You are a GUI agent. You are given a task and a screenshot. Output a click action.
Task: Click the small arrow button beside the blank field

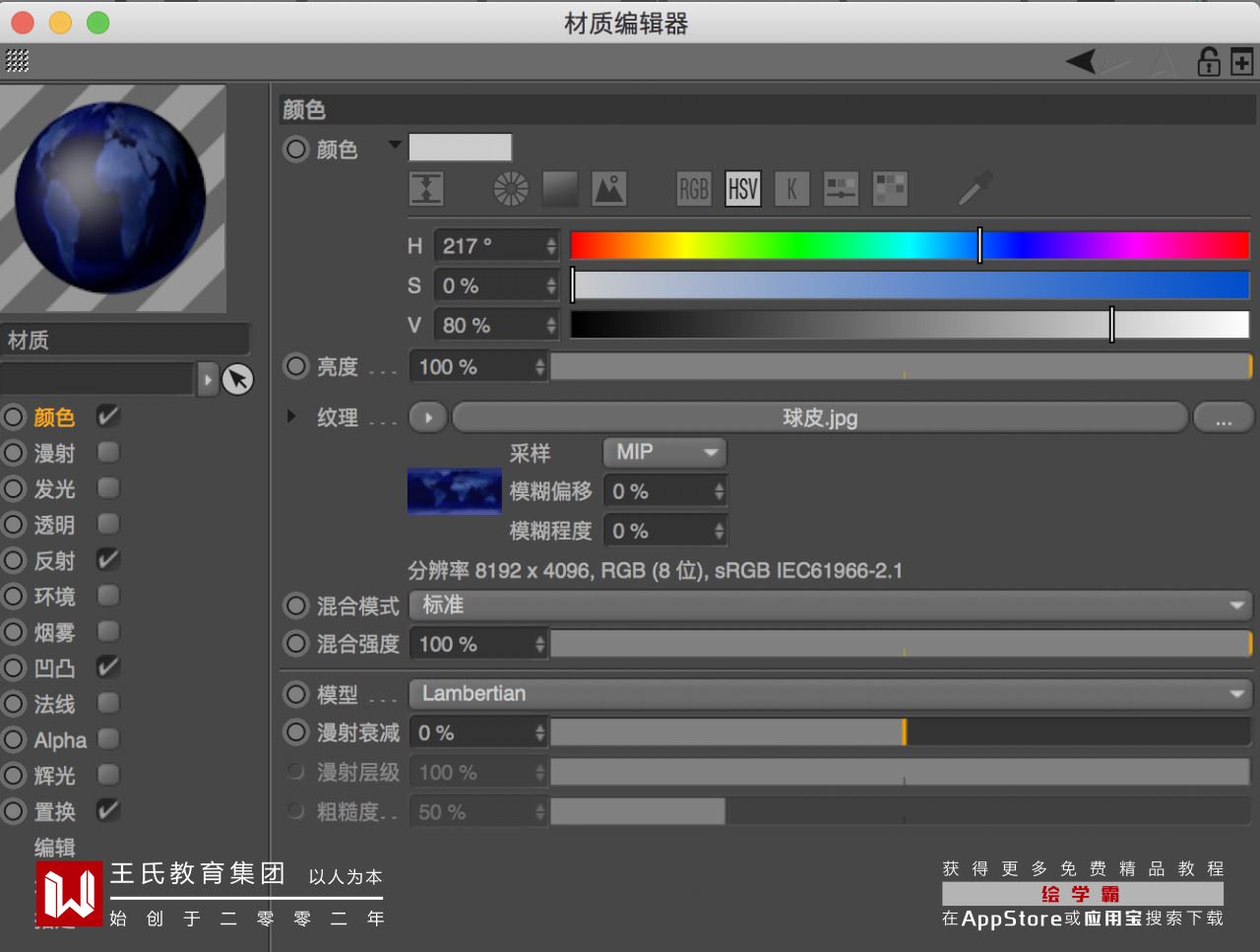tap(208, 379)
